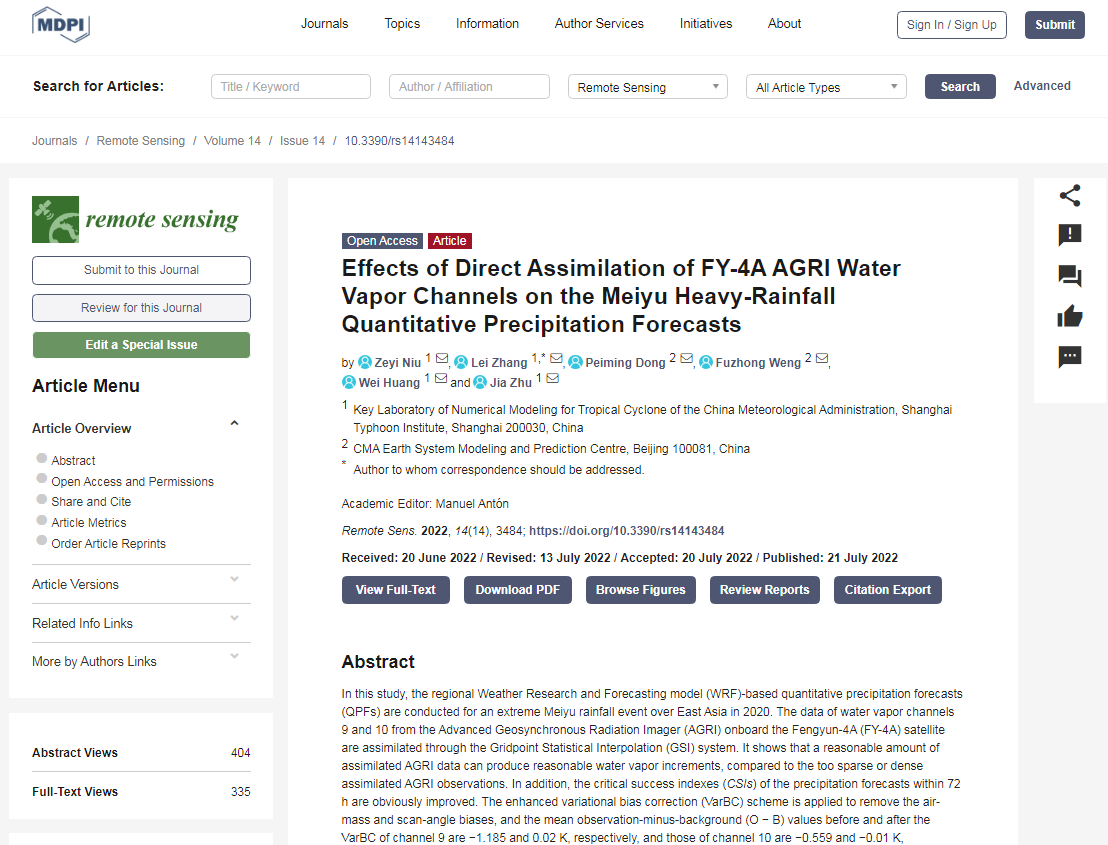Click the Remote Sensing journal logo
Viewport: 1108px width, 845px height.
pos(136,219)
